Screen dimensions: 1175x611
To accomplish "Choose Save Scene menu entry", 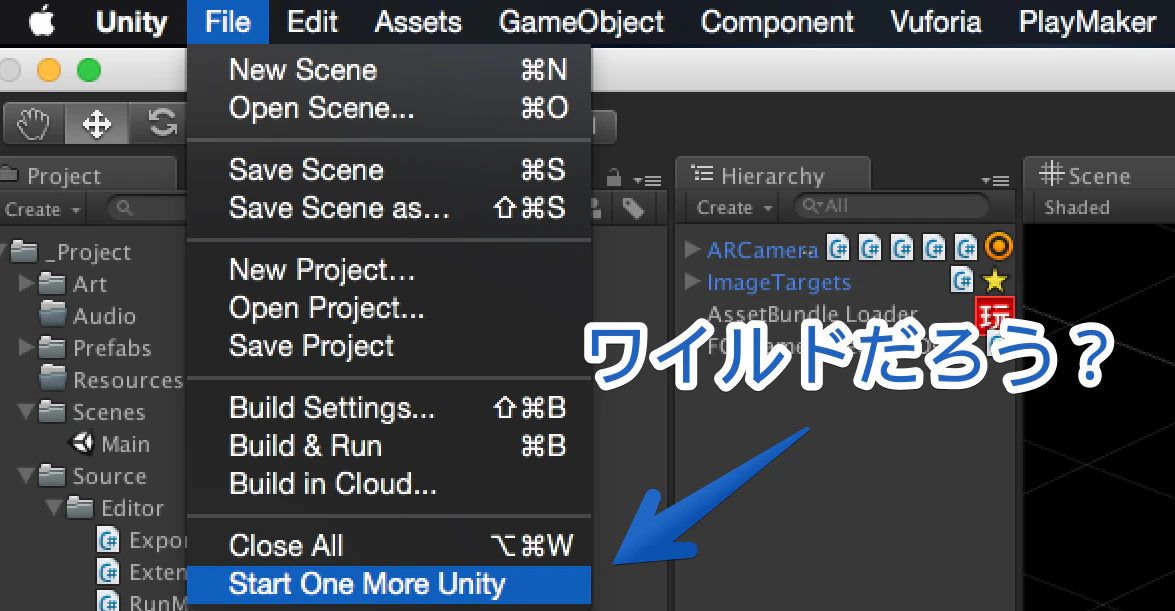I will tap(389, 169).
